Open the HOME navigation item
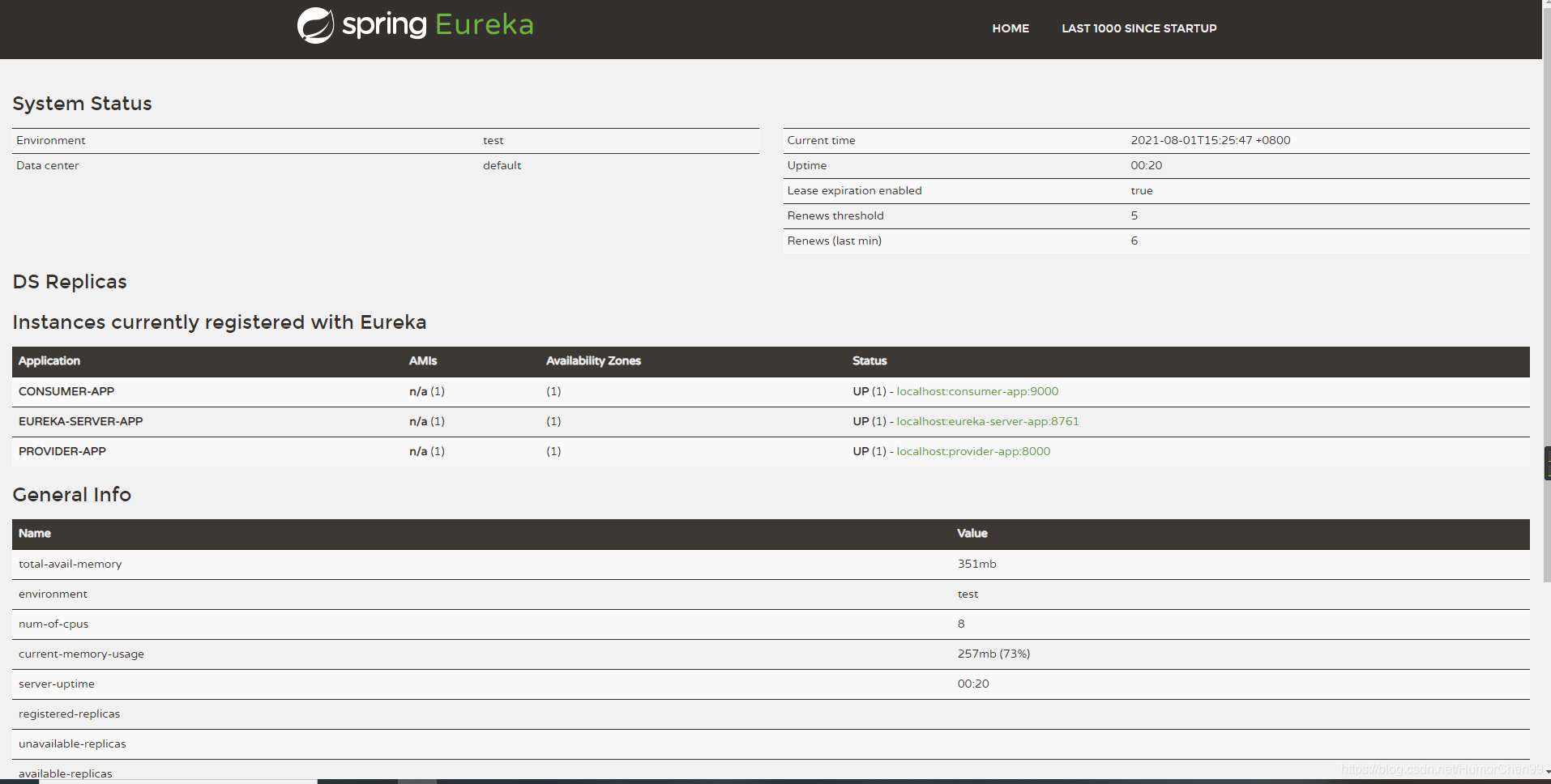The height and width of the screenshot is (784, 1551). (1010, 28)
